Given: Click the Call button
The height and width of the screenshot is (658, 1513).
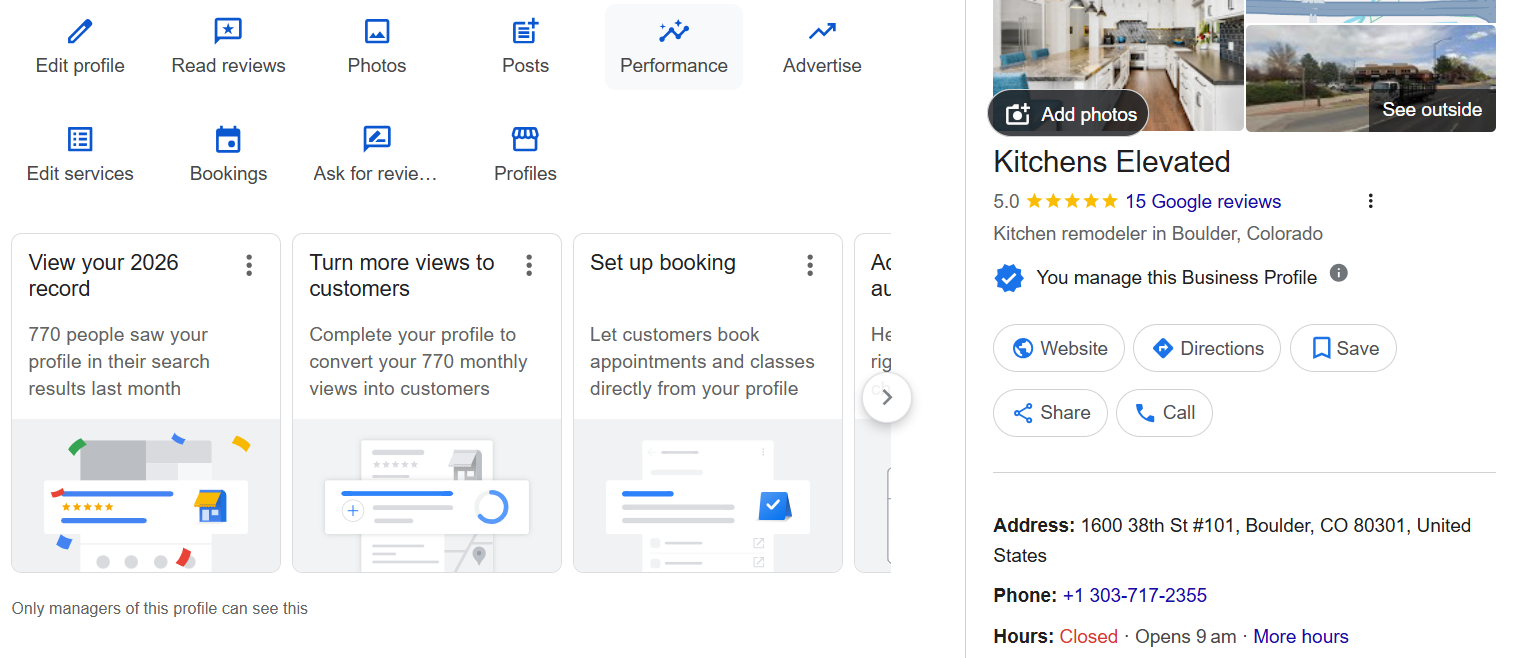Looking at the screenshot, I should [1164, 412].
